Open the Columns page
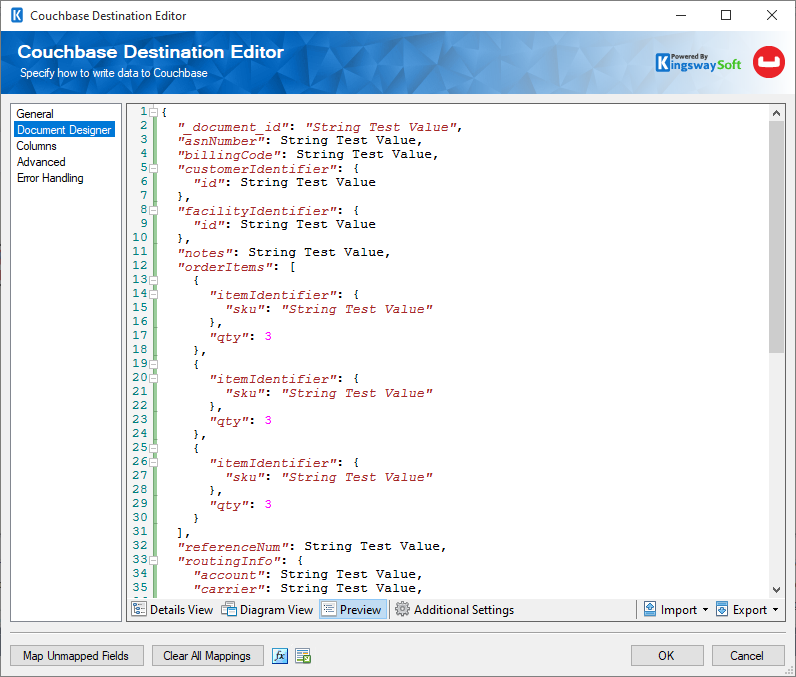 (36, 146)
